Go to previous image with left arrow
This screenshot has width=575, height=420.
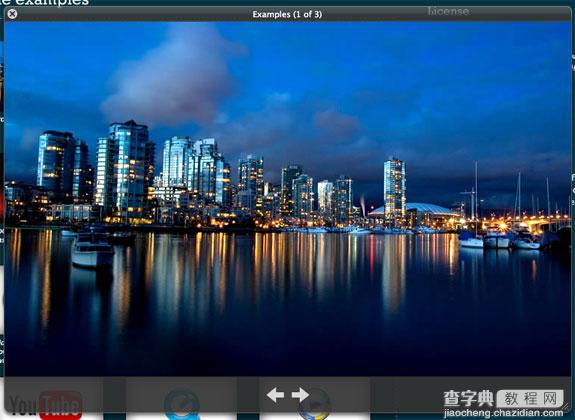click(275, 395)
